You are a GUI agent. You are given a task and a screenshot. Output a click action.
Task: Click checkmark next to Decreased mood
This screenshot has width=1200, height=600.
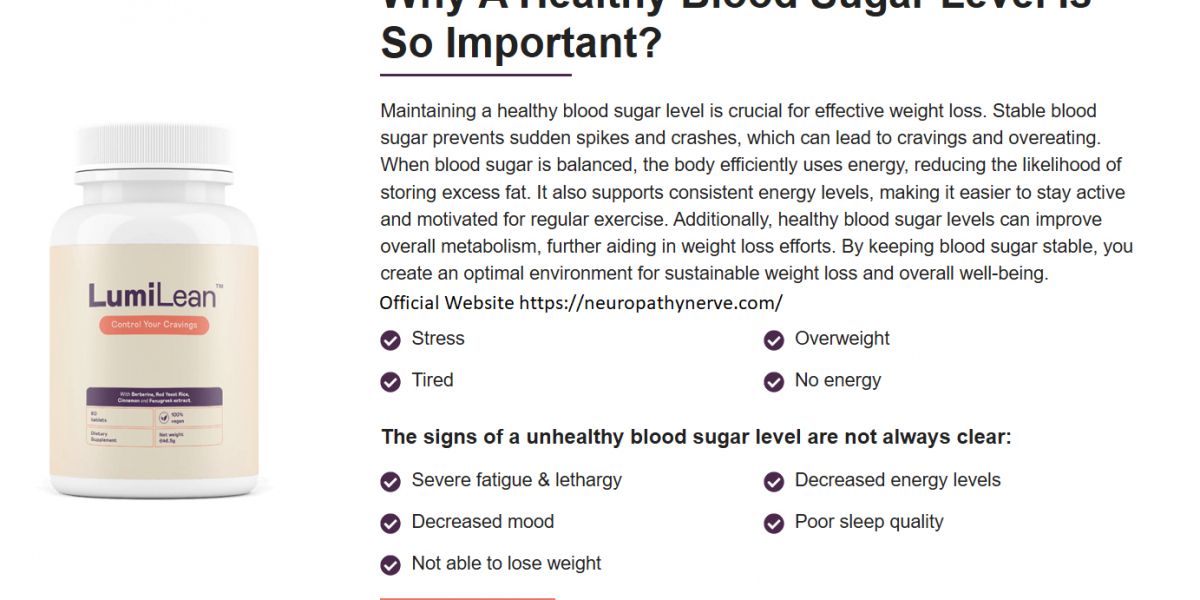coord(390,524)
